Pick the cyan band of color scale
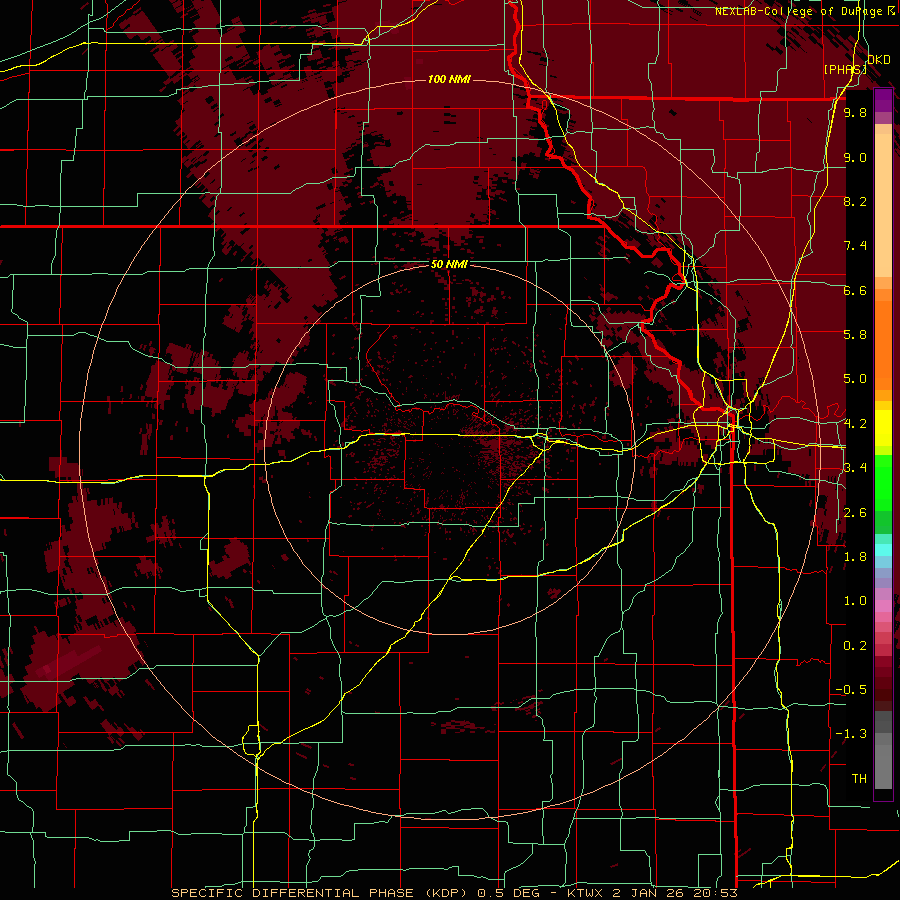 click(x=883, y=550)
